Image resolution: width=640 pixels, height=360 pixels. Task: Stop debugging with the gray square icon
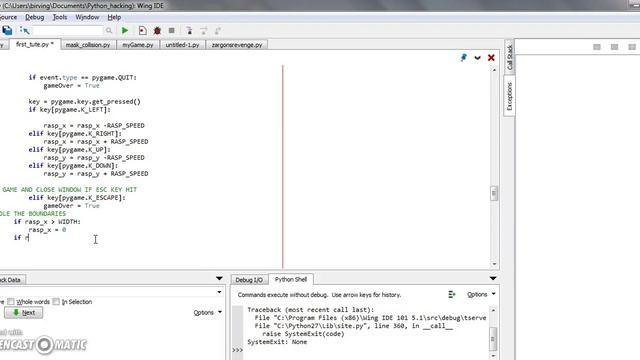click(171, 31)
